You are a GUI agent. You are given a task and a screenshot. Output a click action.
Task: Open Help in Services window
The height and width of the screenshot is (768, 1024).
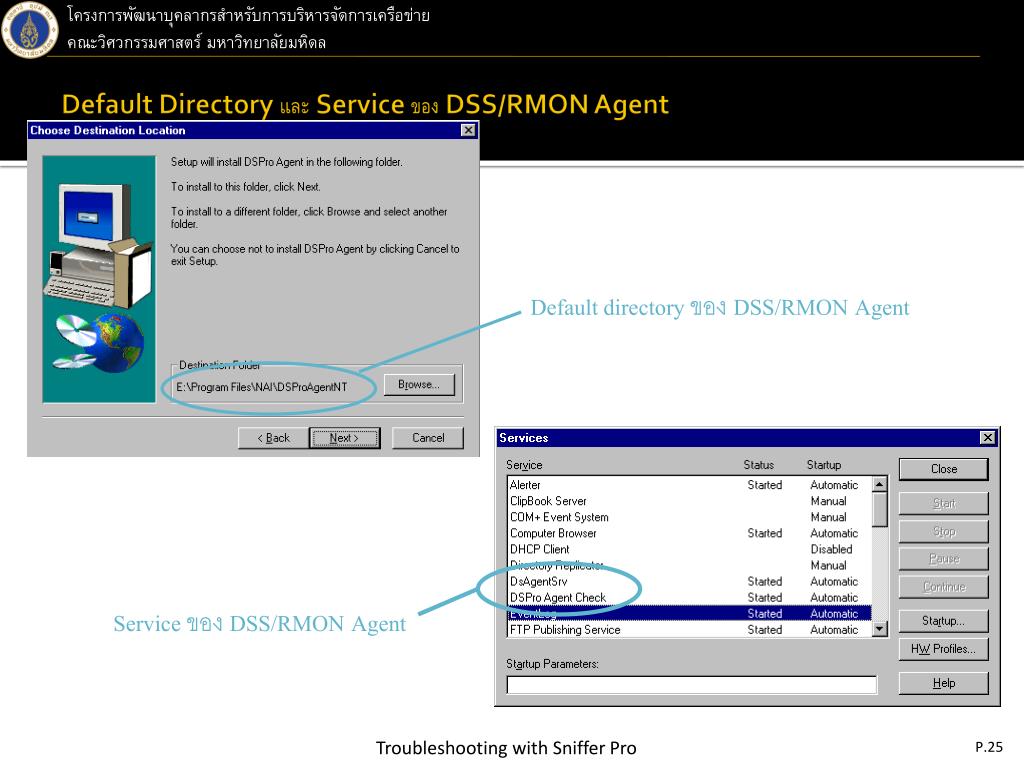coord(944,683)
